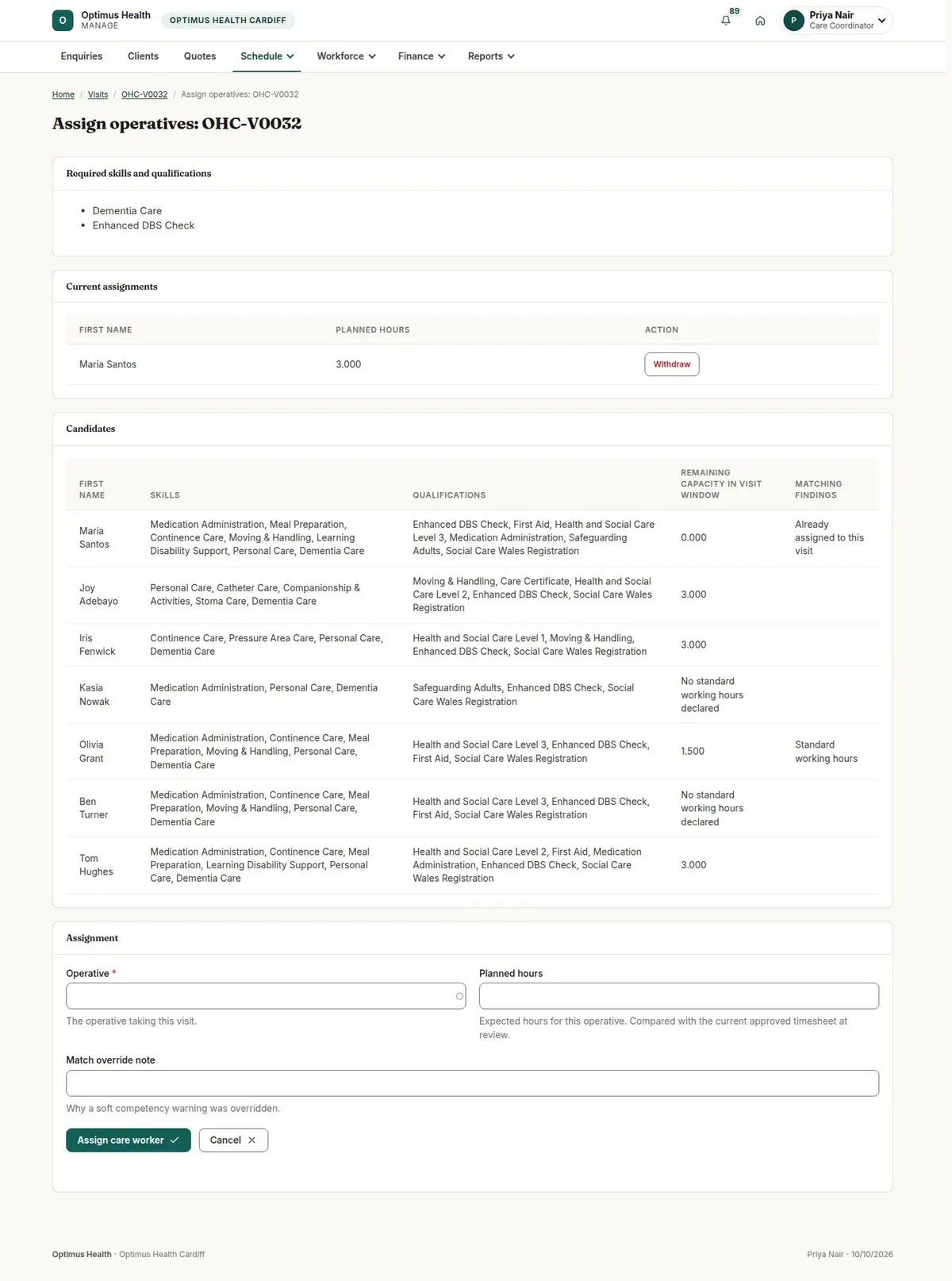Click the Optimus Health Cardiff badge
952x1281 pixels.
click(x=228, y=21)
